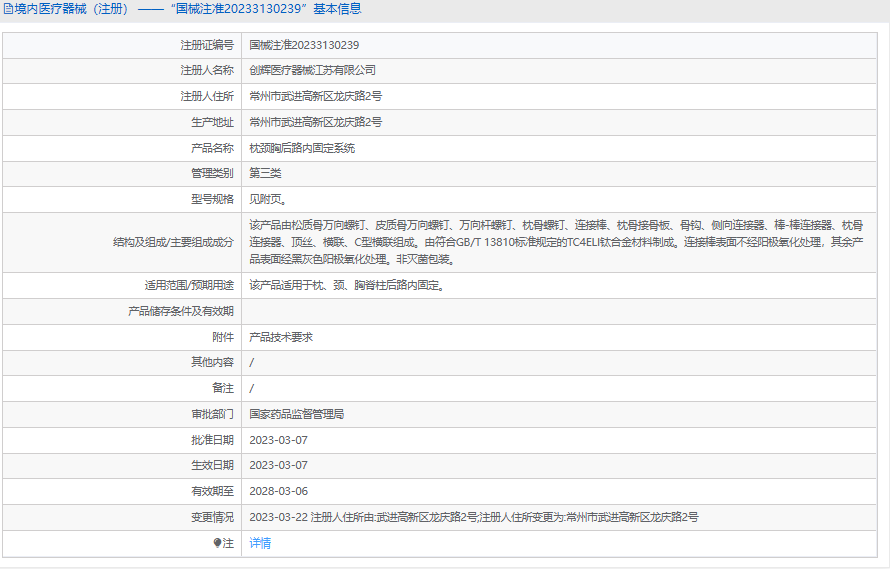This screenshot has width=890, height=569.
Task: Open the 详情 details link
Action: [x=260, y=543]
